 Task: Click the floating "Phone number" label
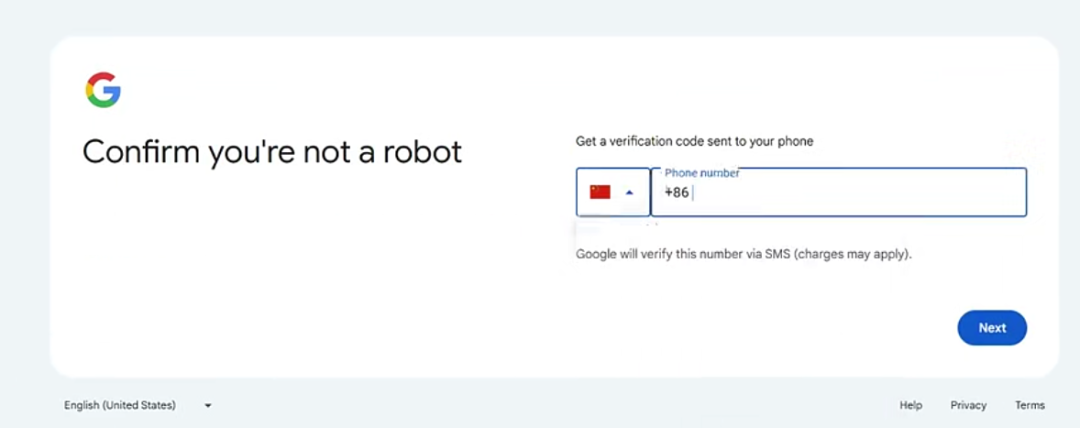[x=702, y=173]
